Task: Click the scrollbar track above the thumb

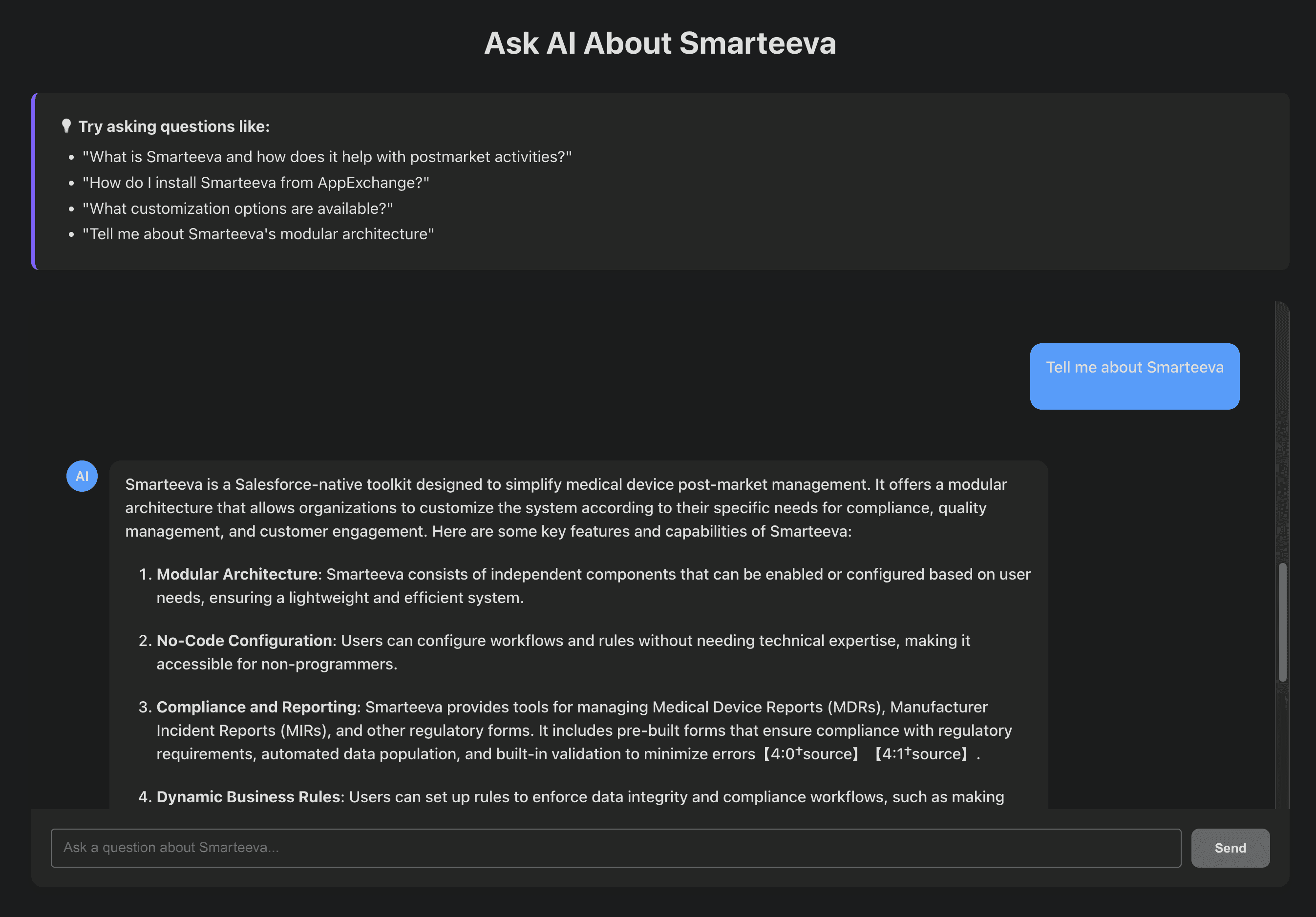Action: coord(1282,435)
